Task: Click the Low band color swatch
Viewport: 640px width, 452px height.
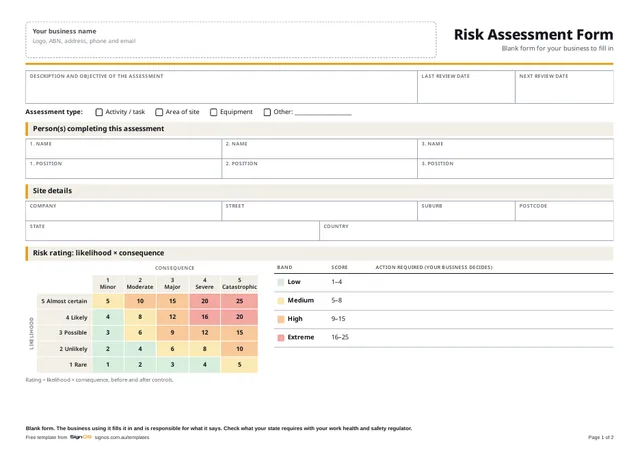Action: click(x=281, y=282)
